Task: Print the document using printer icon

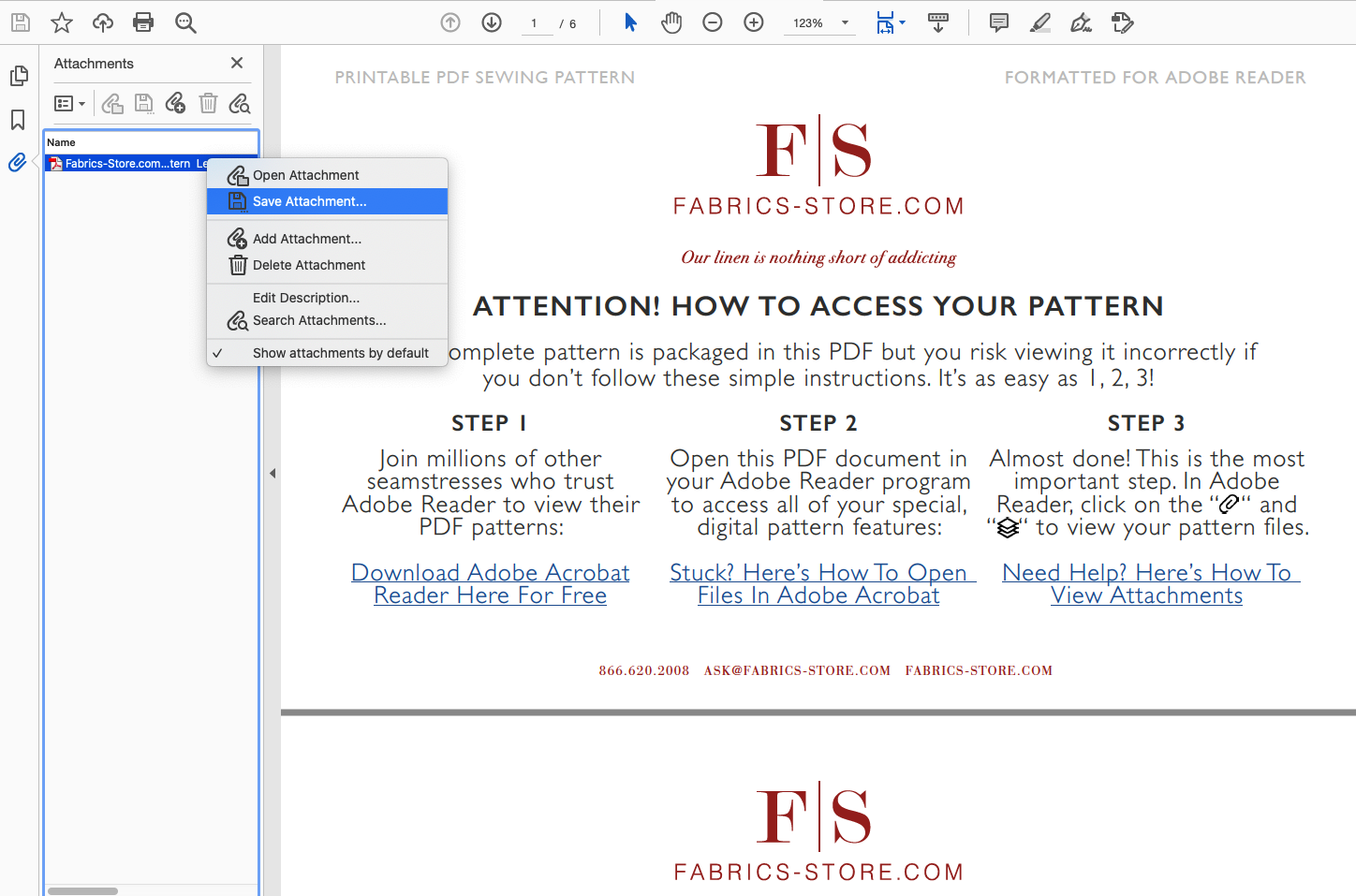Action: (143, 22)
